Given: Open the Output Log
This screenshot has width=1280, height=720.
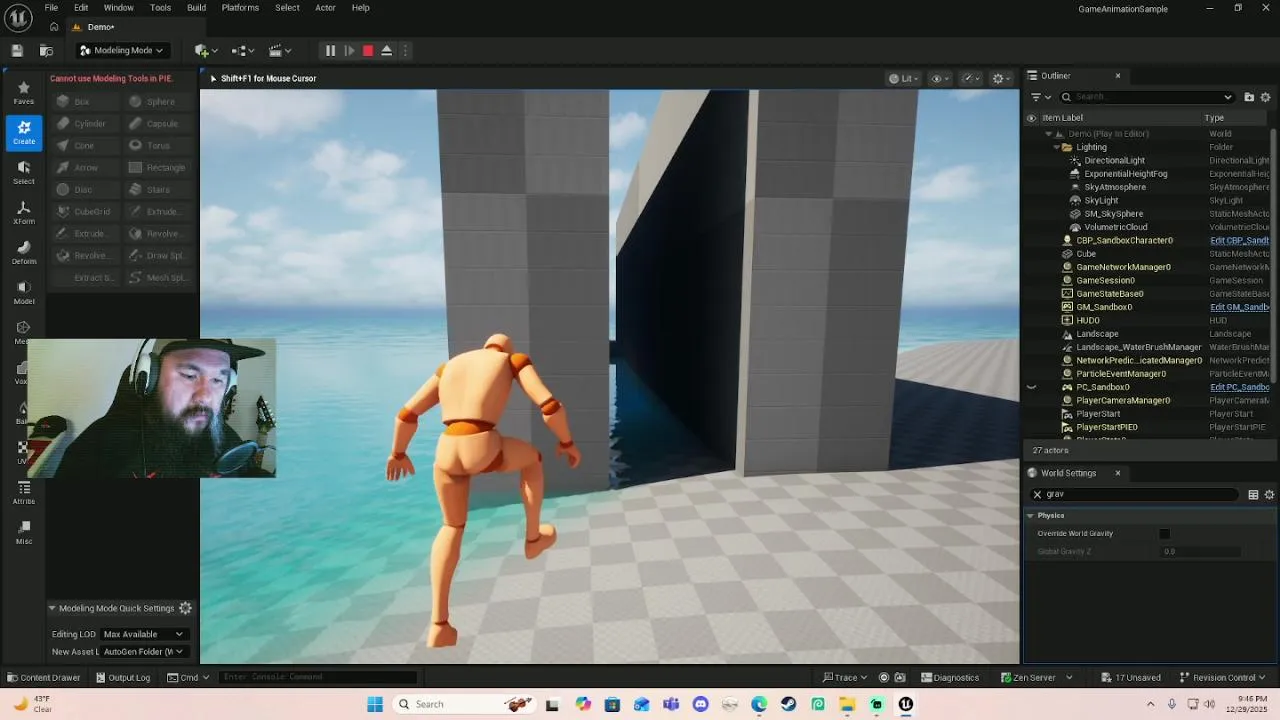Looking at the screenshot, I should (122, 677).
